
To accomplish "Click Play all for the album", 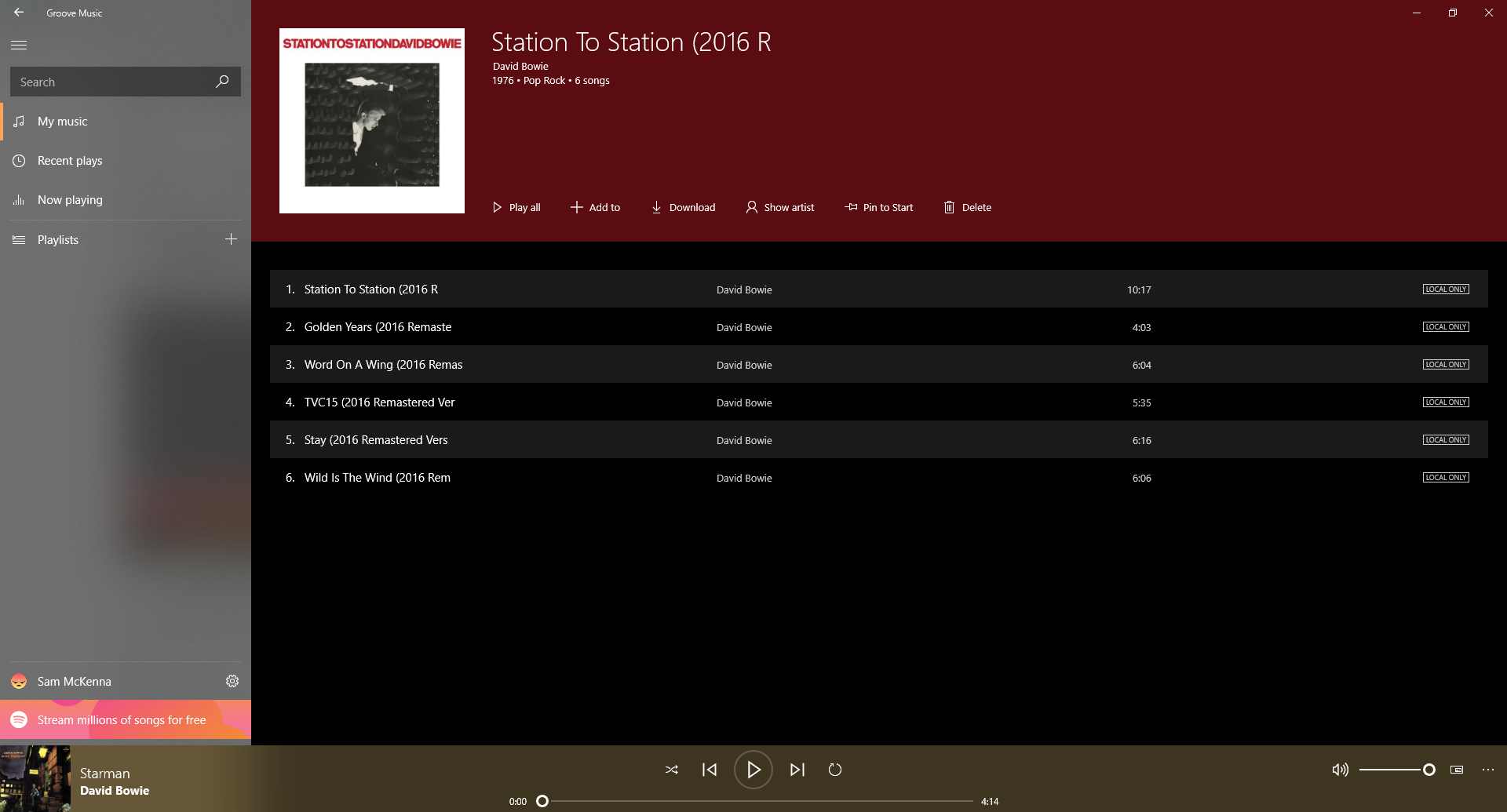I will coord(516,207).
